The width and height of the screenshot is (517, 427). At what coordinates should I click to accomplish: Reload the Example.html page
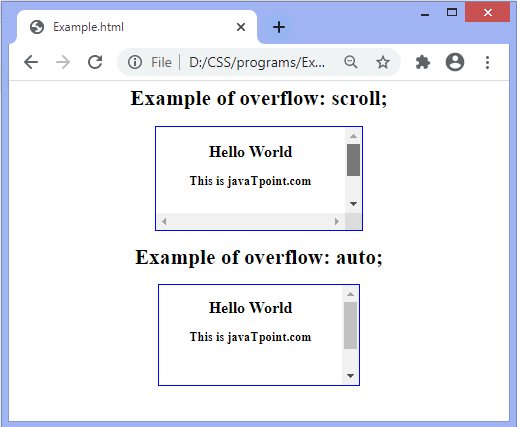(95, 62)
